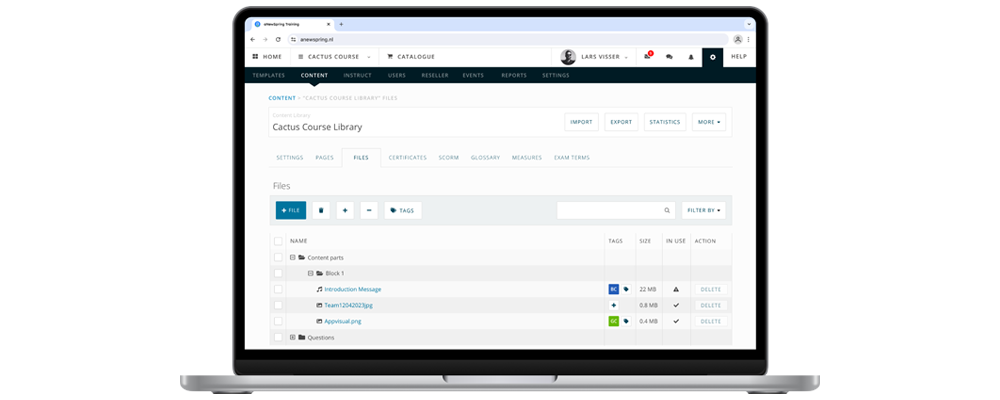This screenshot has width=1000, height=400.
Task: Open the Instruct menu item
Action: pyautogui.click(x=357, y=75)
